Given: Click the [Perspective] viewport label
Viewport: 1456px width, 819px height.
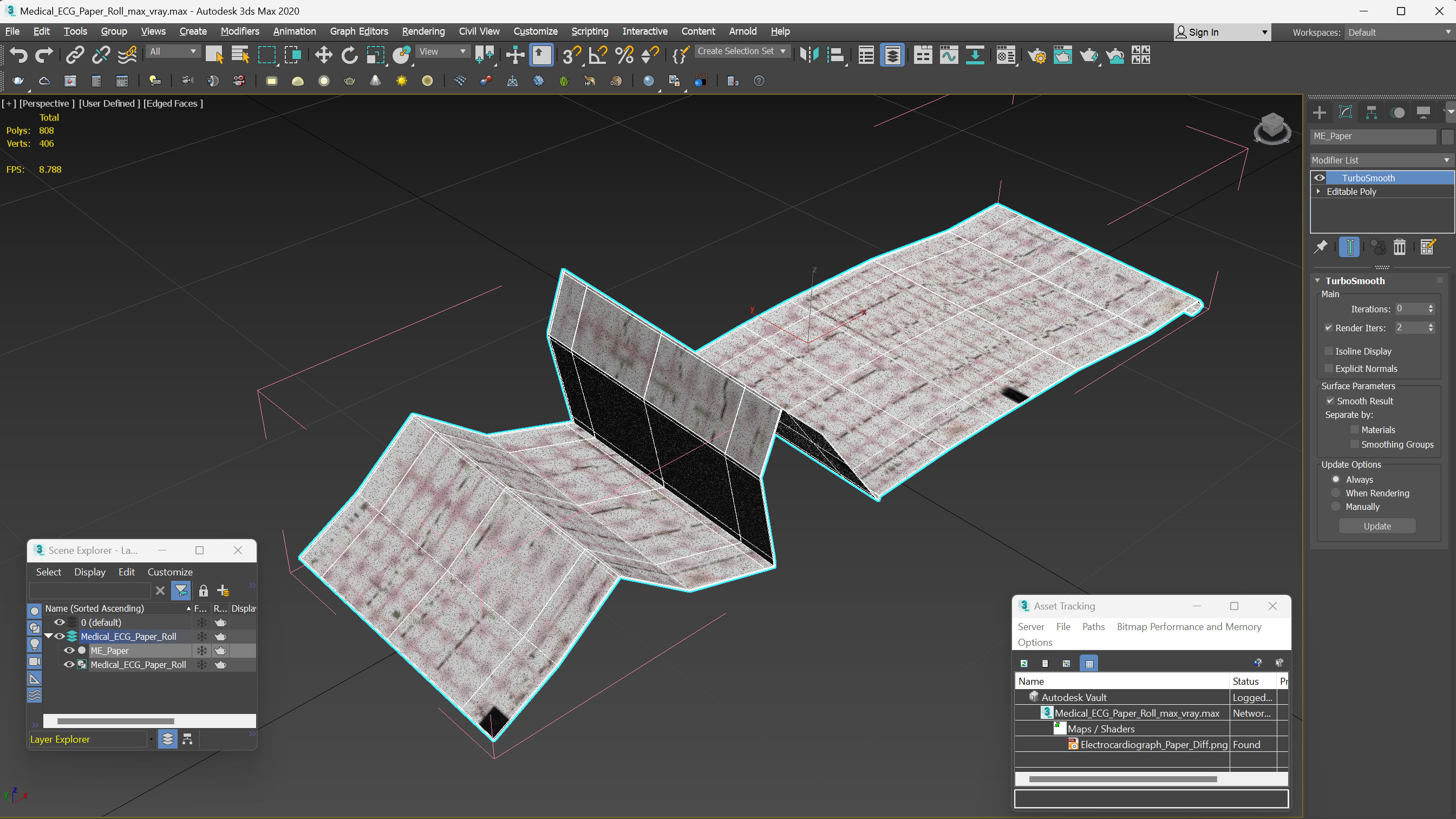Looking at the screenshot, I should coord(47,103).
